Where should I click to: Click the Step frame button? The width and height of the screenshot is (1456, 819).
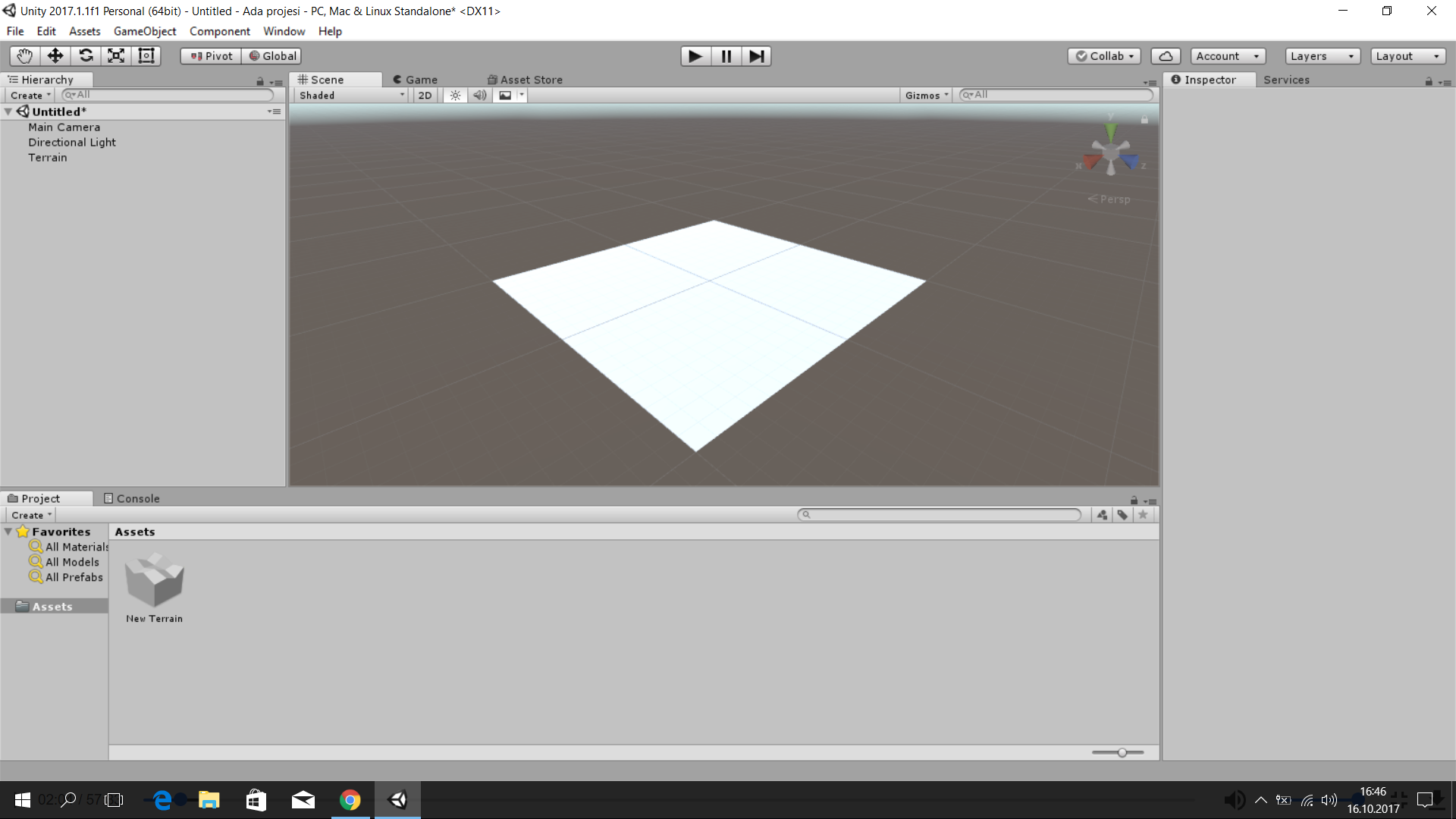tap(756, 56)
